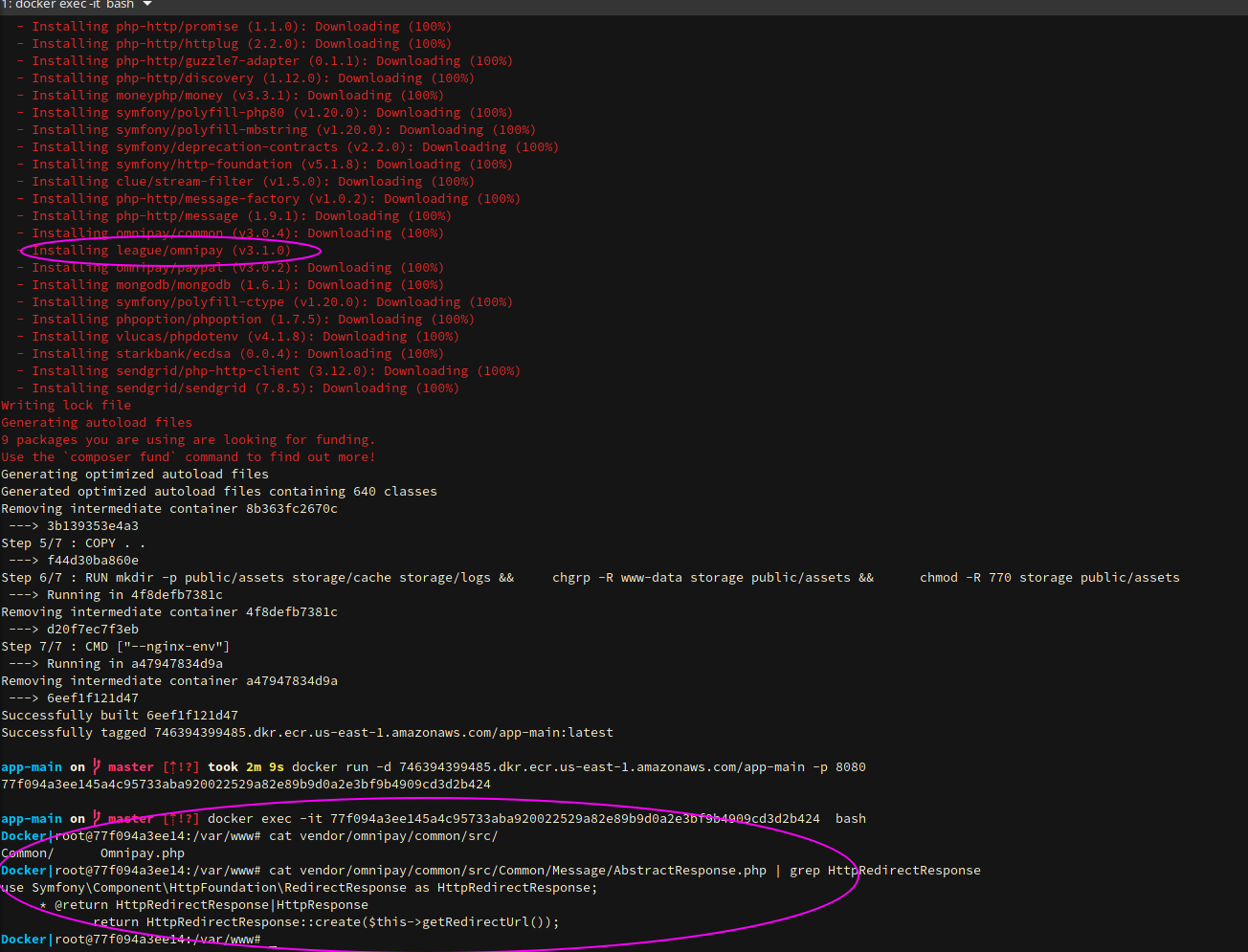Click the 'Installing php-http/httplug (2.2.0)' line
Image resolution: width=1248 pixels, height=952 pixels.
234,44
